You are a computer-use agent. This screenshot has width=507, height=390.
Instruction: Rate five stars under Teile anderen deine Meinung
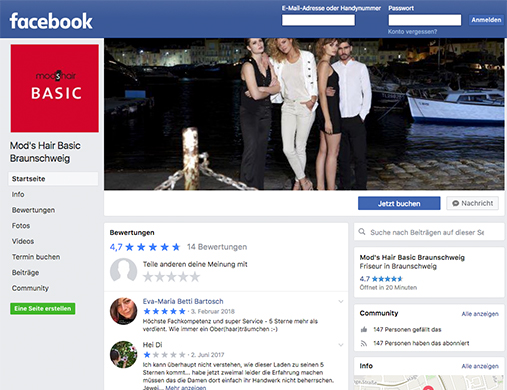[195, 277]
